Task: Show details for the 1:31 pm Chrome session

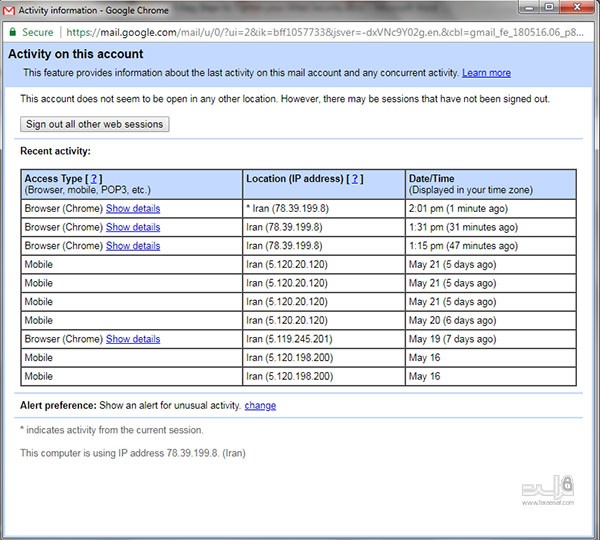Action: tap(133, 227)
